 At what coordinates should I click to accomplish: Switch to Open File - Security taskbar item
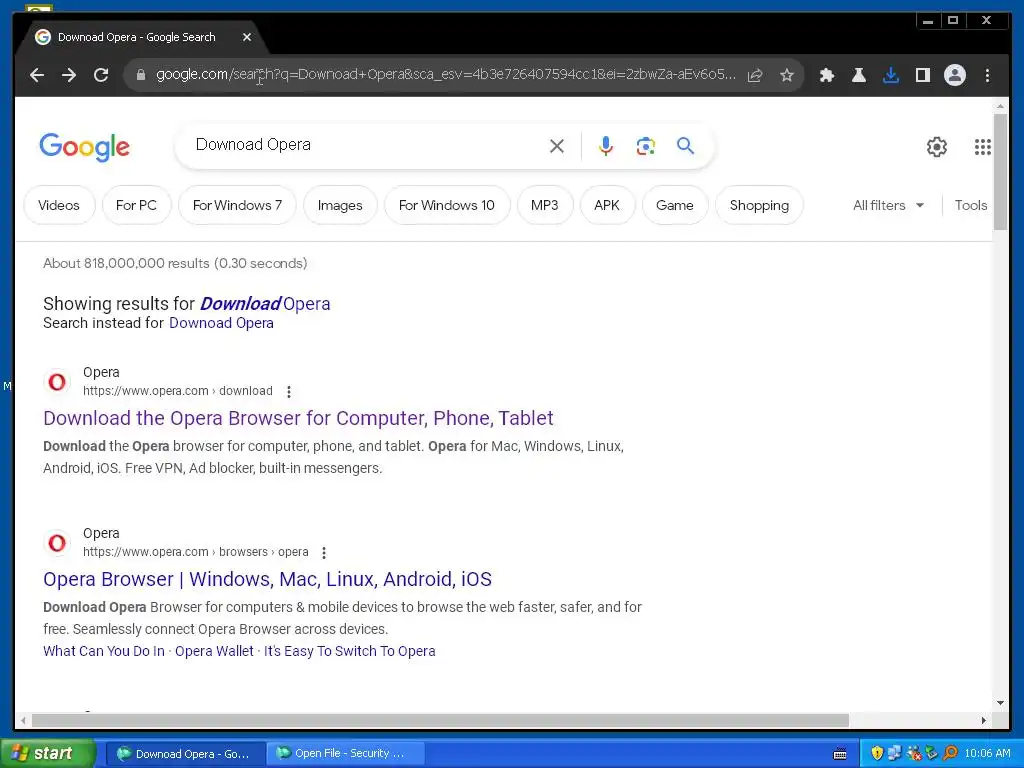point(345,754)
